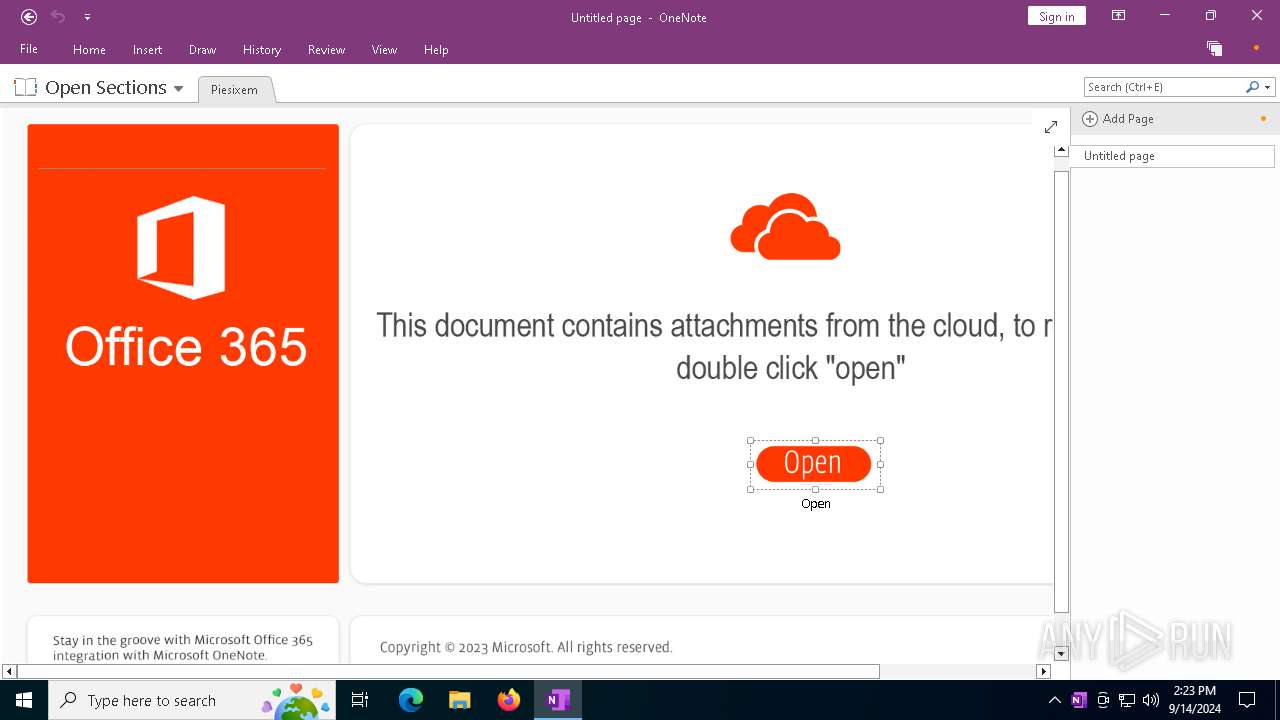The height and width of the screenshot is (720, 1280).
Task: Select the Untitled page entry
Action: coord(1172,156)
